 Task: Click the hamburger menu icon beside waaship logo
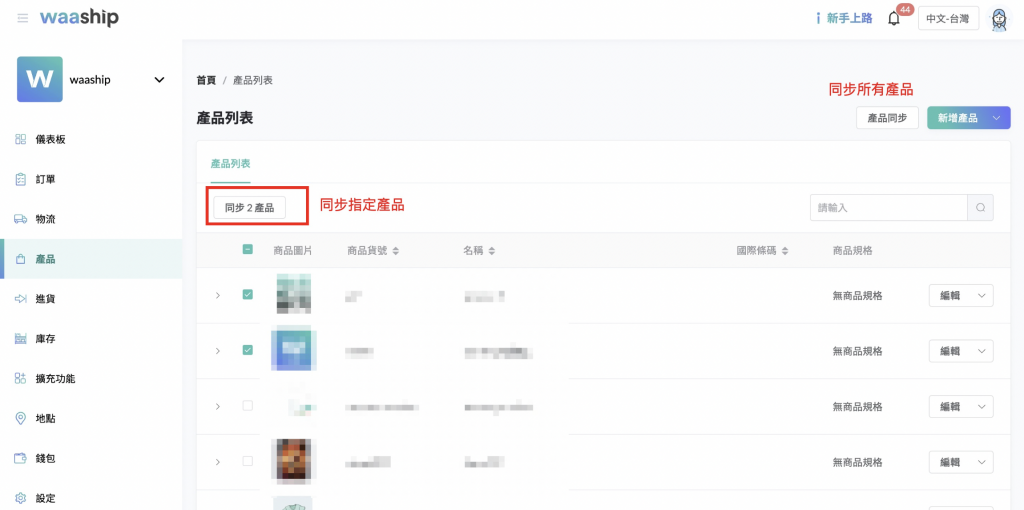22,18
